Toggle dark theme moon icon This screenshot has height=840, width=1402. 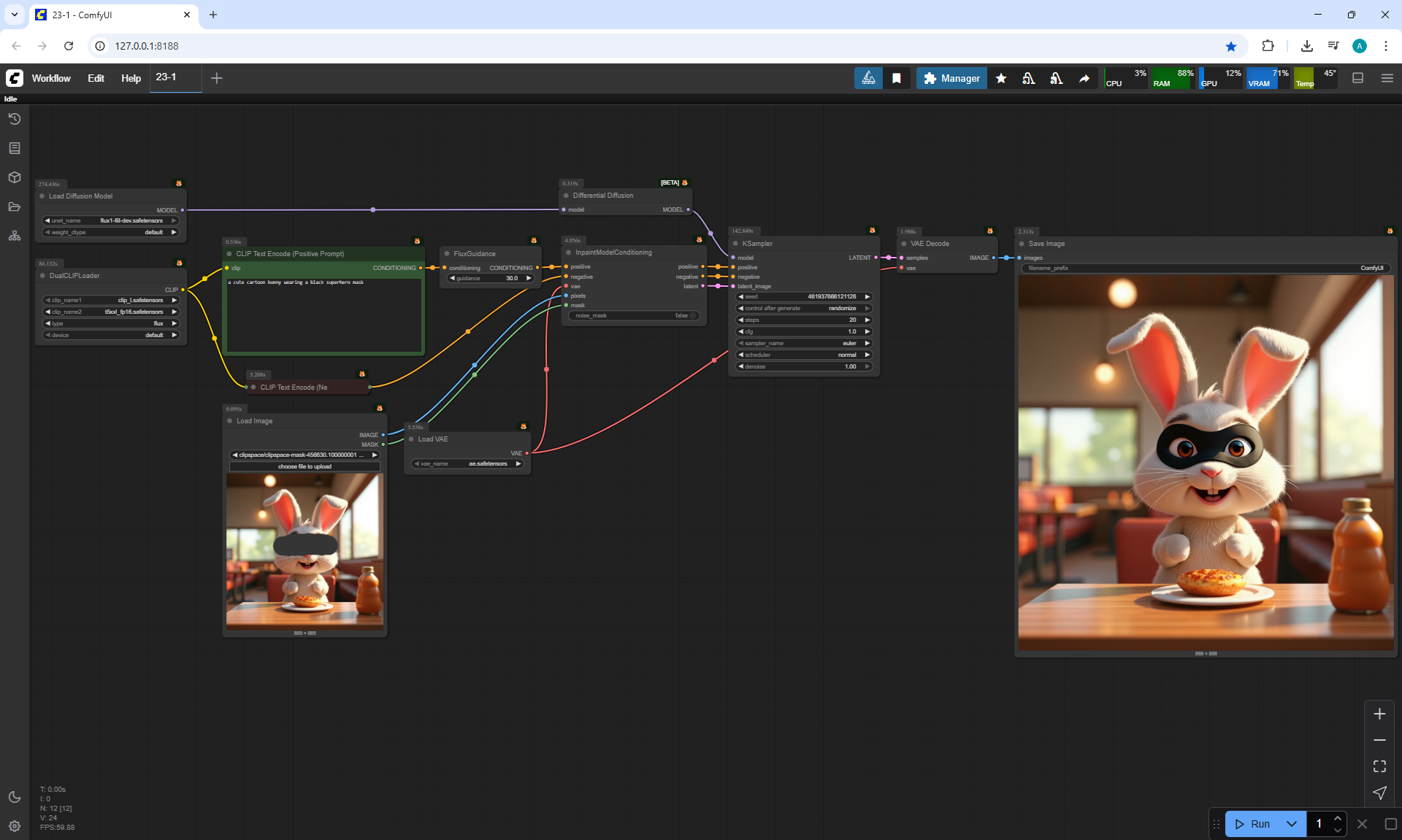(x=15, y=797)
